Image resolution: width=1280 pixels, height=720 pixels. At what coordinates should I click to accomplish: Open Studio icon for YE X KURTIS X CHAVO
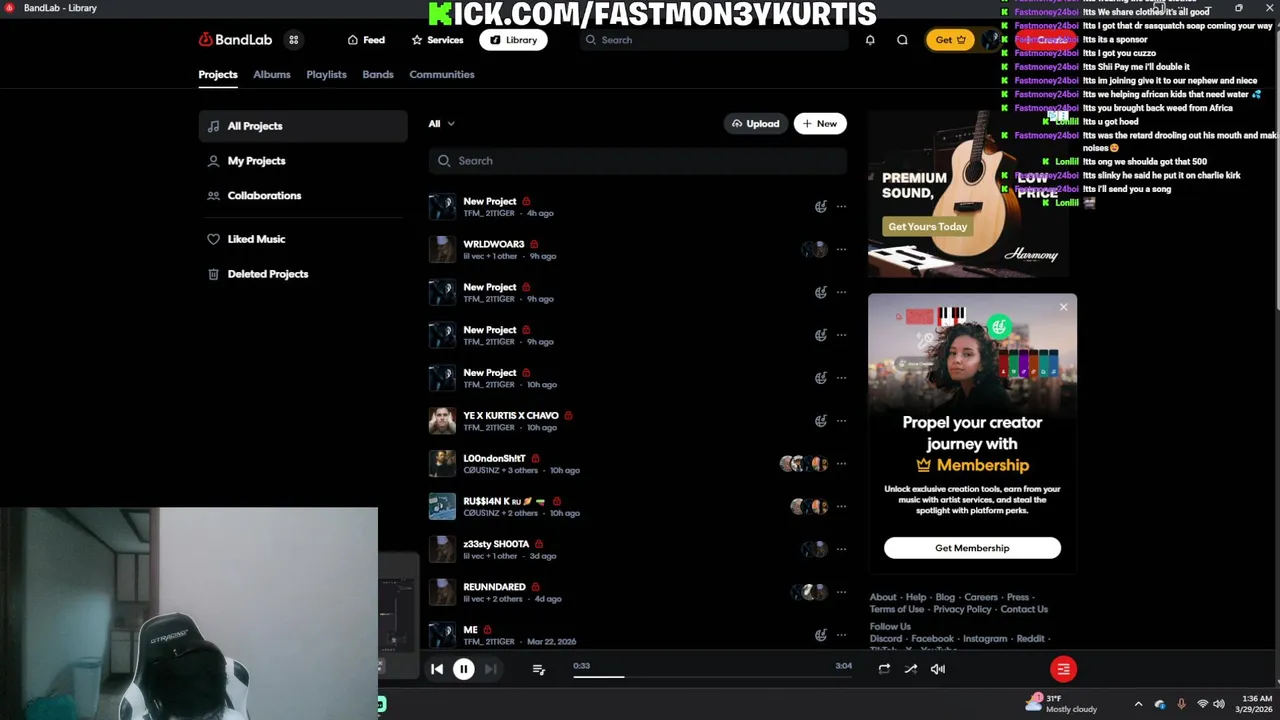point(821,421)
